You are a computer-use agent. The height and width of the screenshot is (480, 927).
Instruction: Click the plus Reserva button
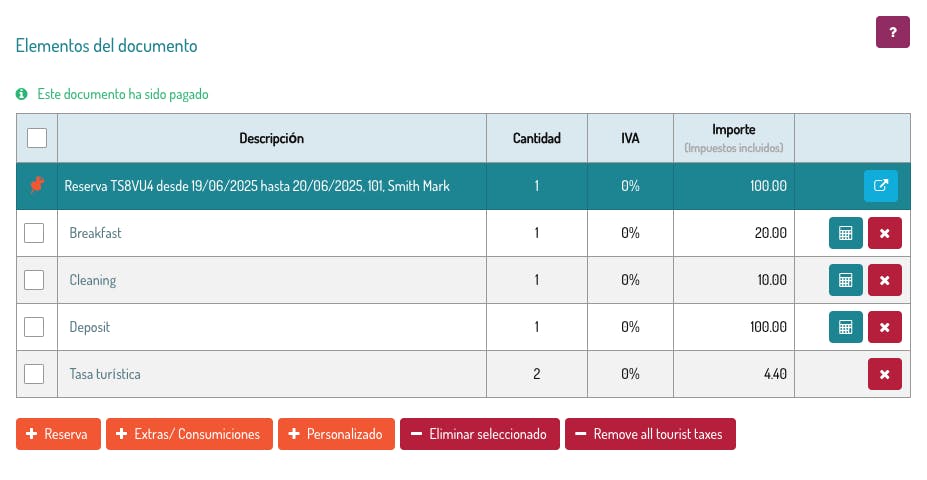tap(58, 434)
